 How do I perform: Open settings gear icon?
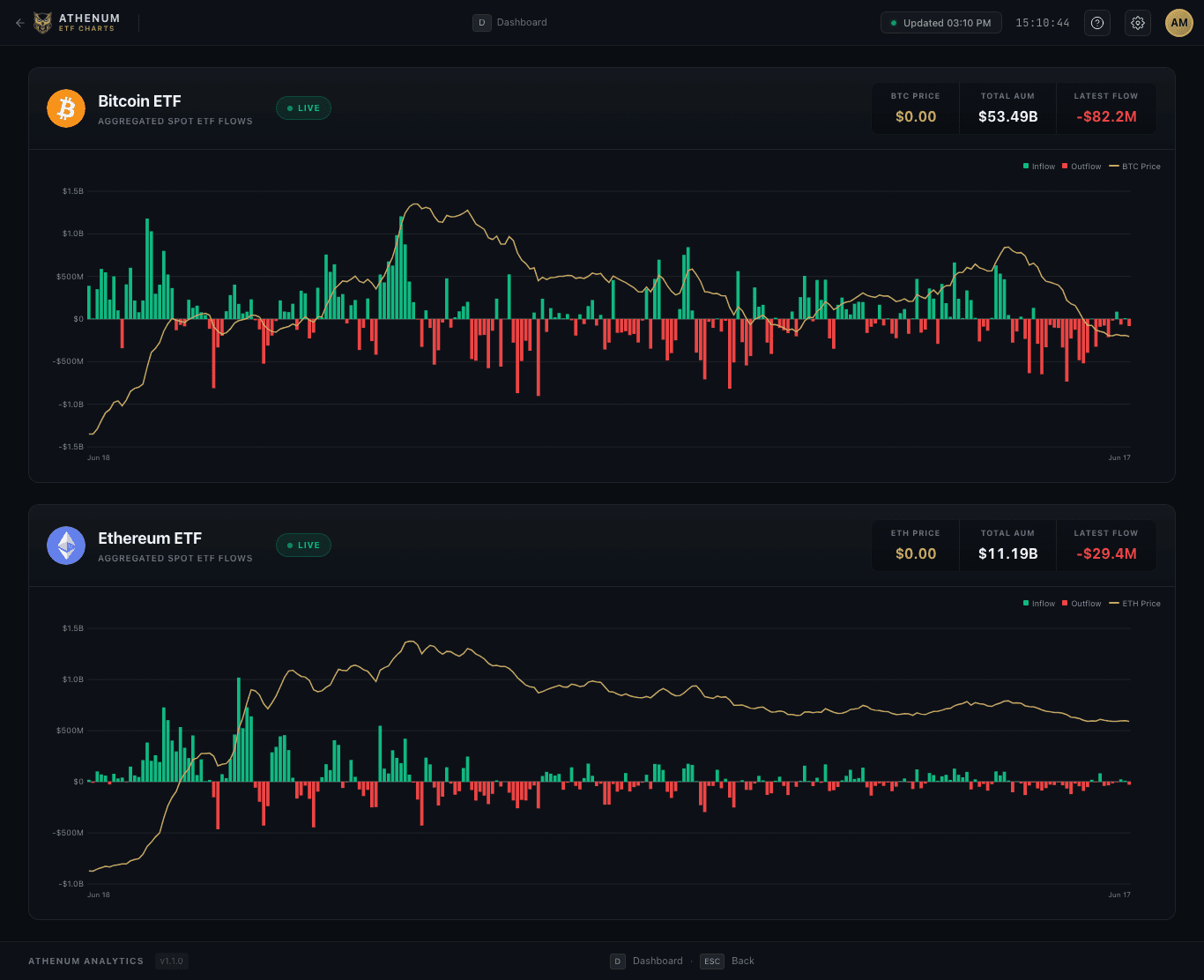1138,23
